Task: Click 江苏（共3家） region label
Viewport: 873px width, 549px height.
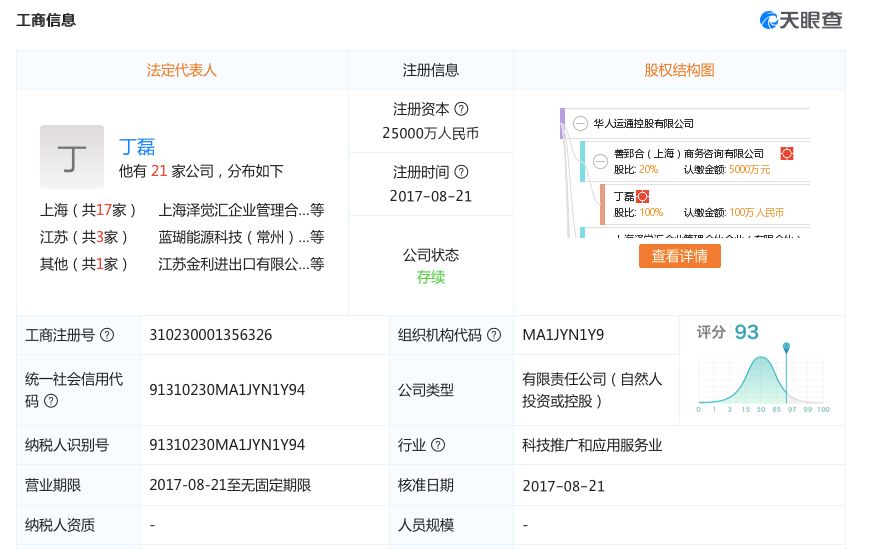Action: (84, 237)
